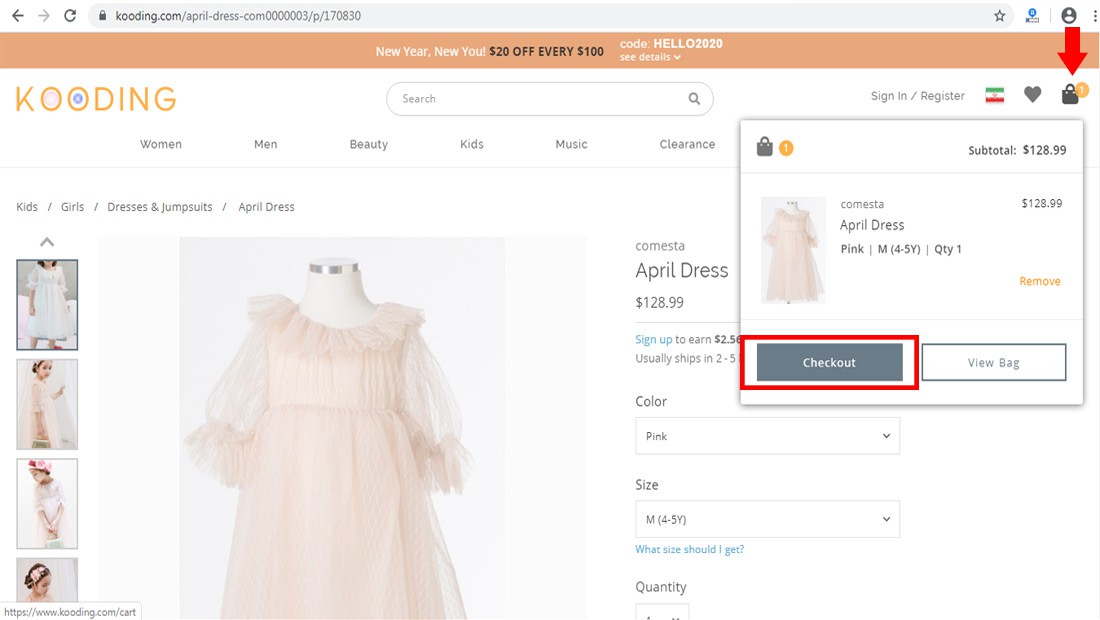Click the View Bag button

[993, 363]
